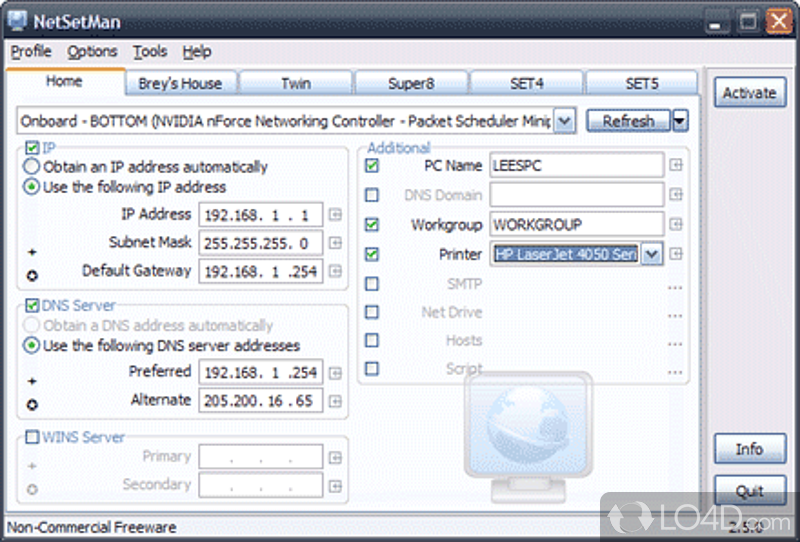Open the Options menu
800x542 pixels.
click(92, 52)
